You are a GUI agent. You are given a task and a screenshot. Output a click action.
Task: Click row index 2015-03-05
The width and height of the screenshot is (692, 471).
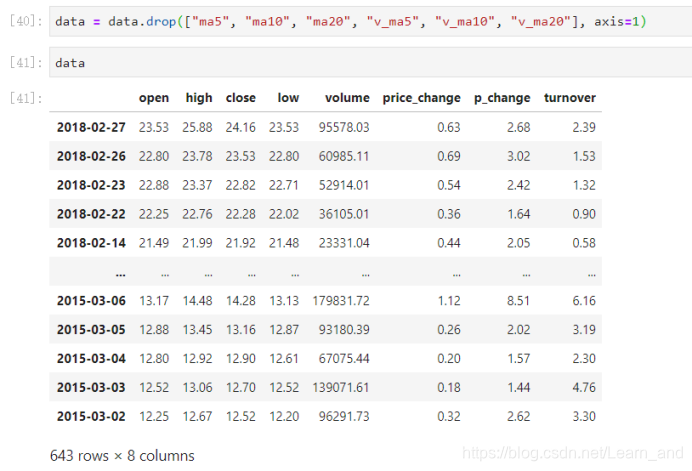point(91,330)
